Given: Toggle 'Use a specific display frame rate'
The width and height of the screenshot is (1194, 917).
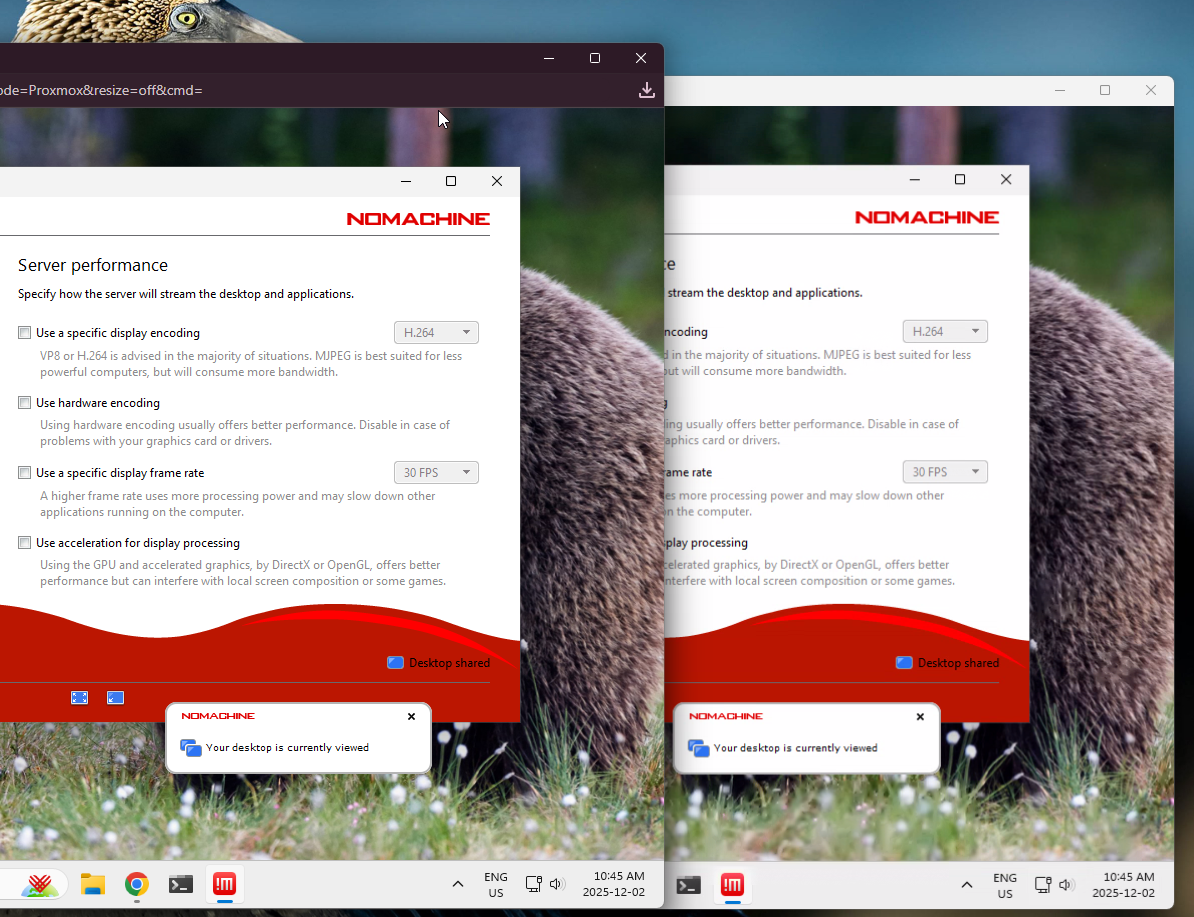Looking at the screenshot, I should point(25,473).
